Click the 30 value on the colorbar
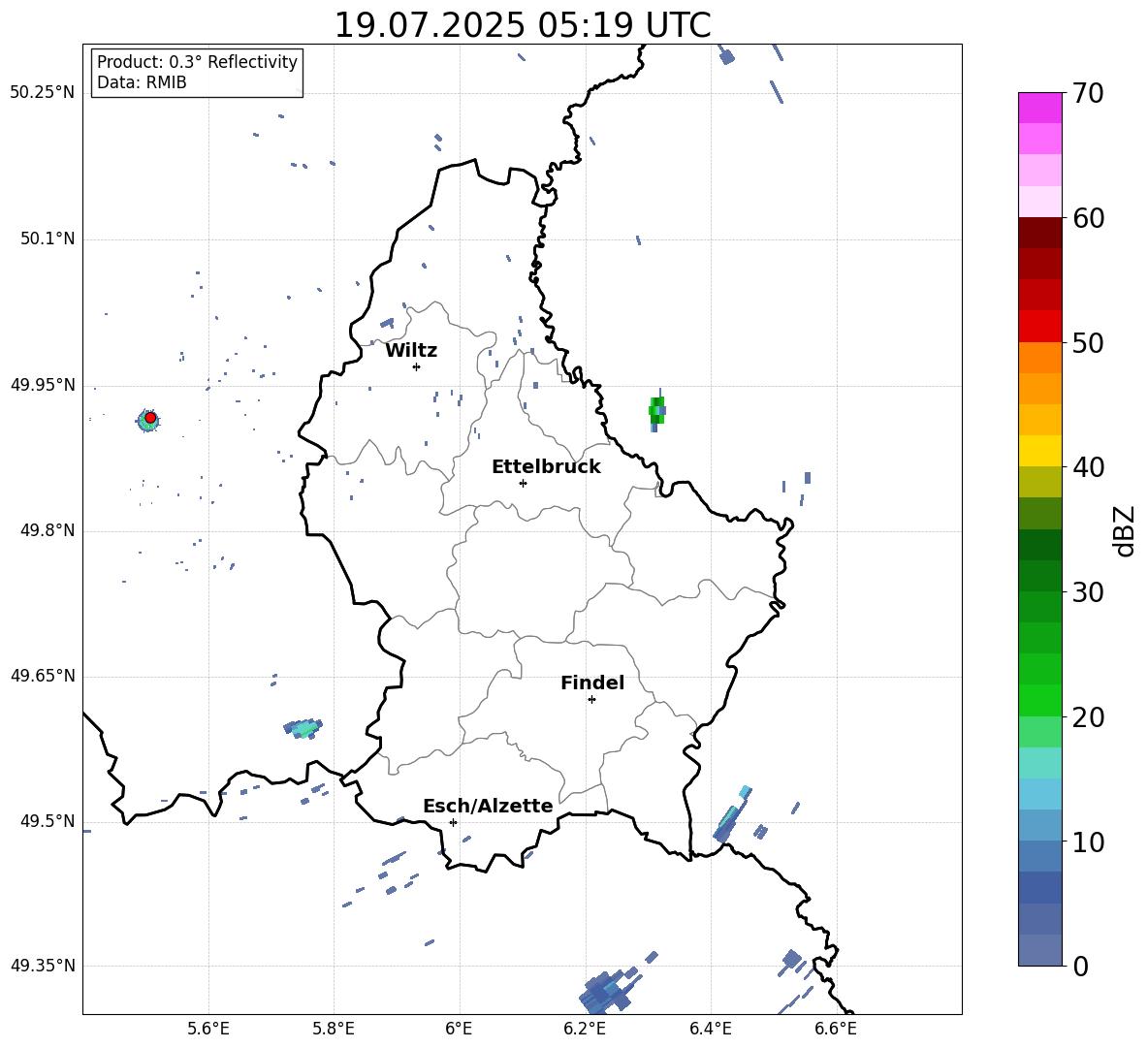The height and width of the screenshot is (1048, 1148). [x=1088, y=592]
